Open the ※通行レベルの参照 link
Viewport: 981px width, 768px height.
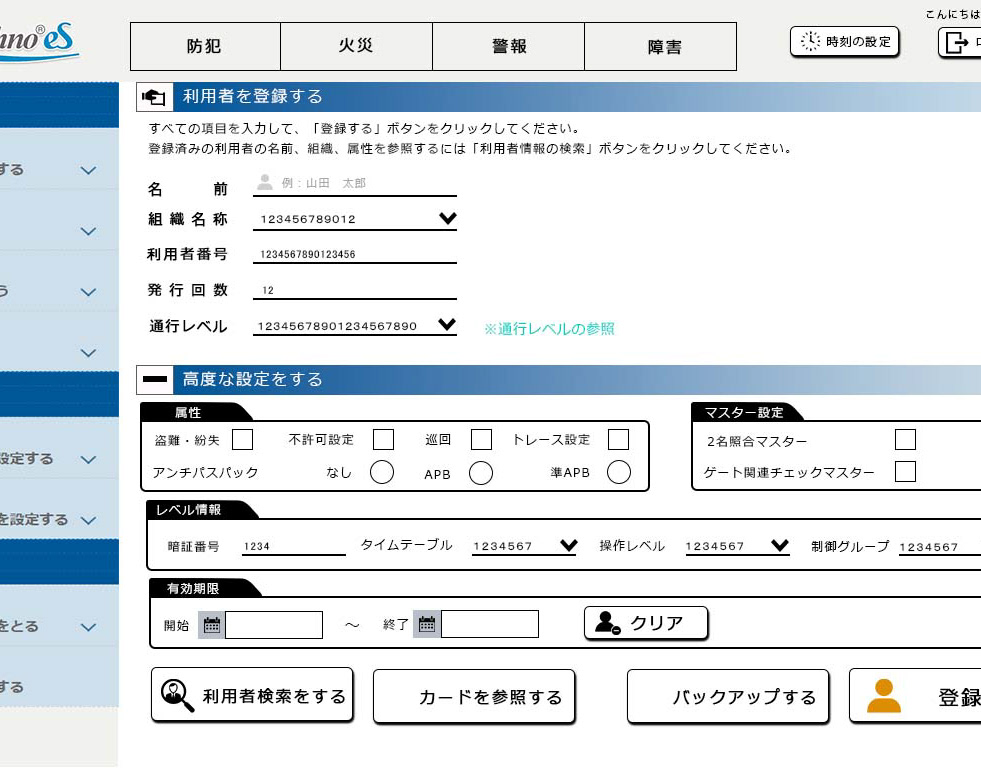coord(549,329)
